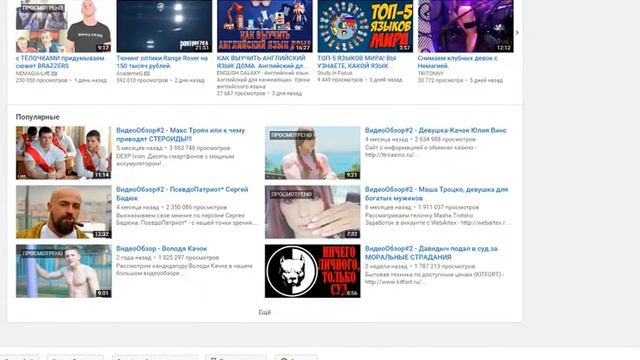Open thumbnail of 'Володя Качок' video

(x=64, y=271)
